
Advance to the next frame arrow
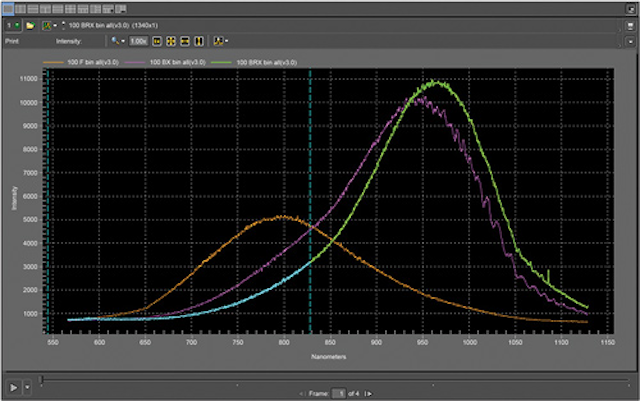click(368, 394)
